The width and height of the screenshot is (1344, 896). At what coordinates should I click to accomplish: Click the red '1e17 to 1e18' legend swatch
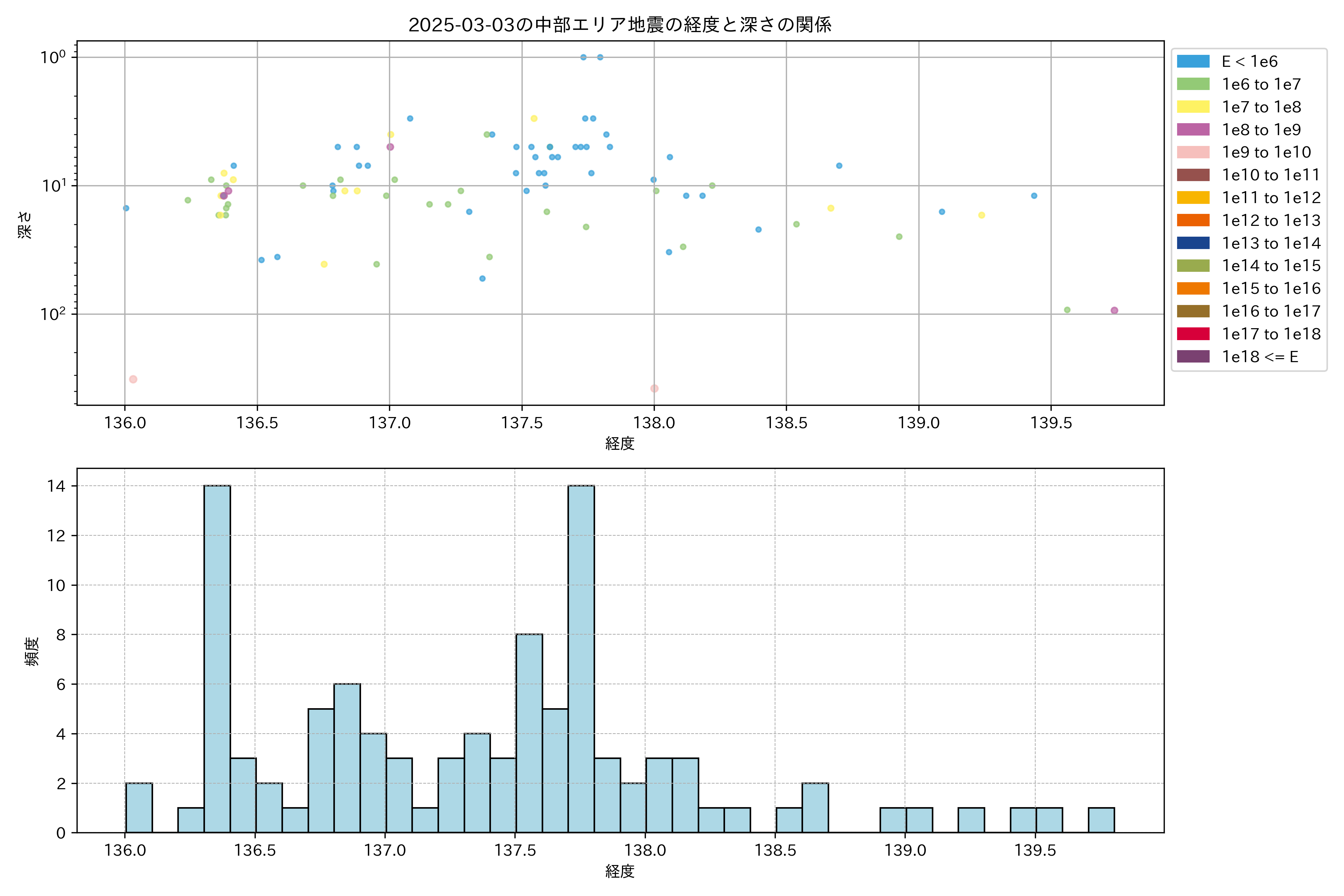pos(1192,334)
